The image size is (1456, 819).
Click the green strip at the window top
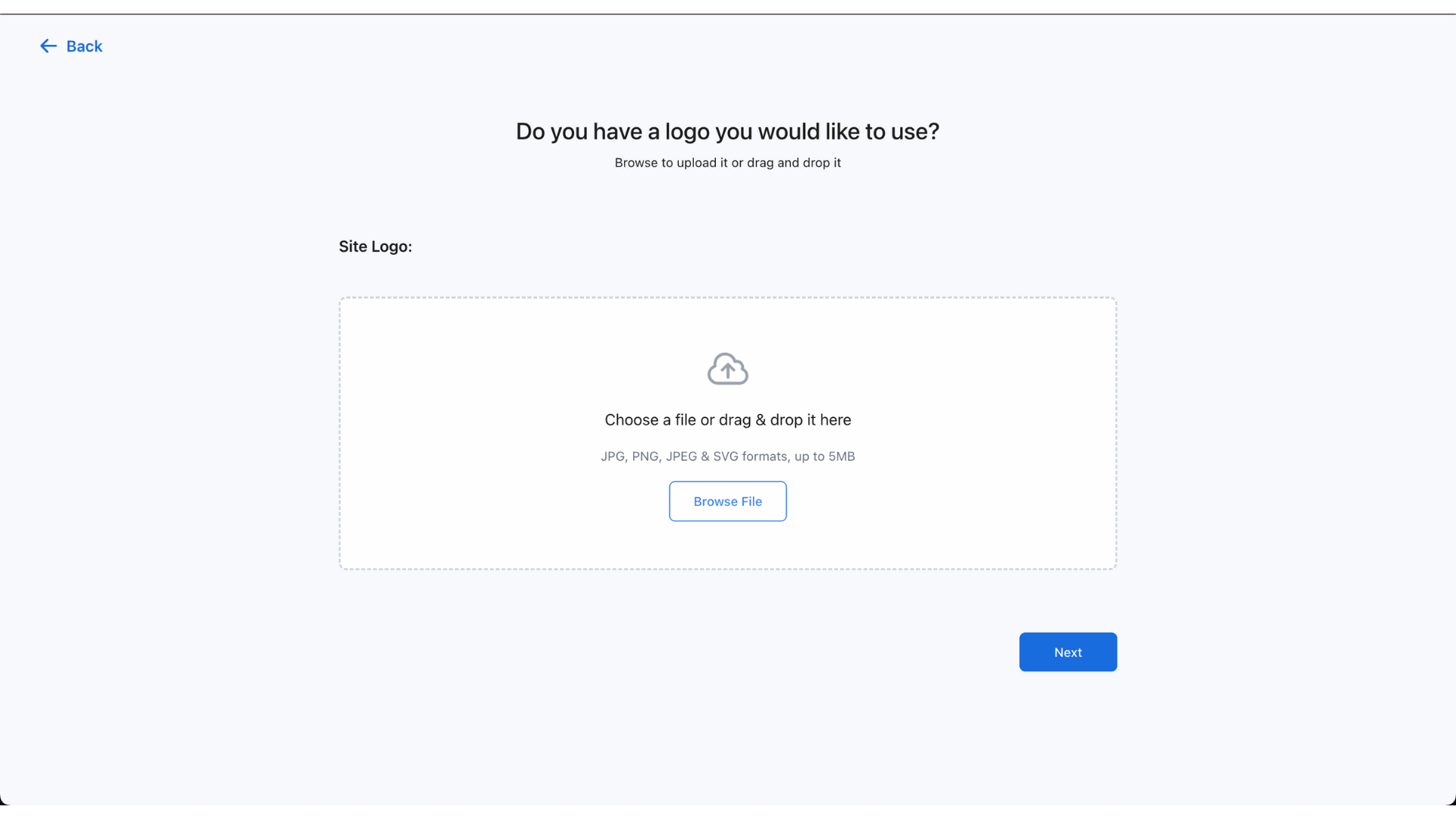pyautogui.click(x=727, y=7)
